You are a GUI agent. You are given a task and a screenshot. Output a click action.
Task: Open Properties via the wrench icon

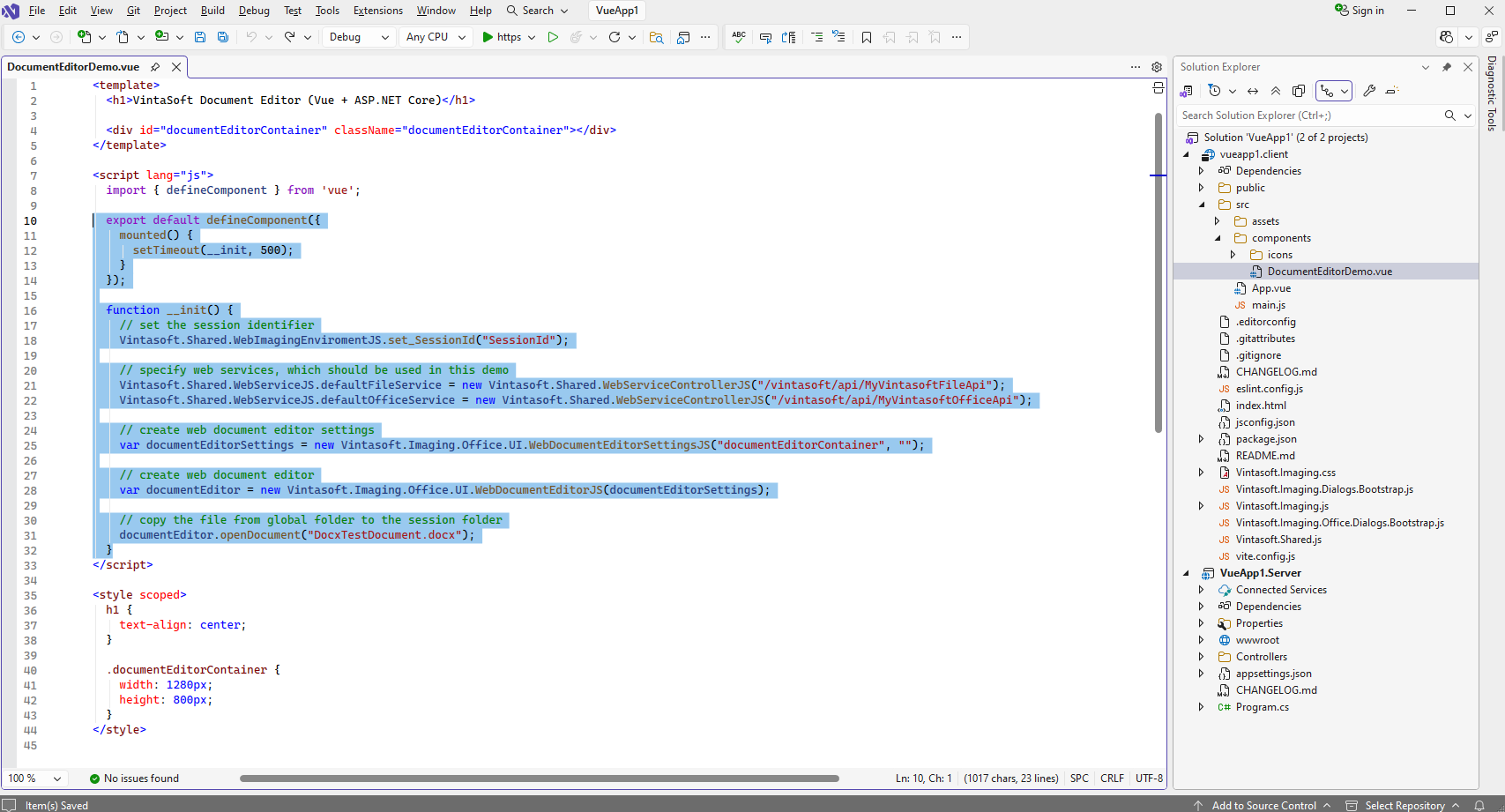pyautogui.click(x=1369, y=91)
